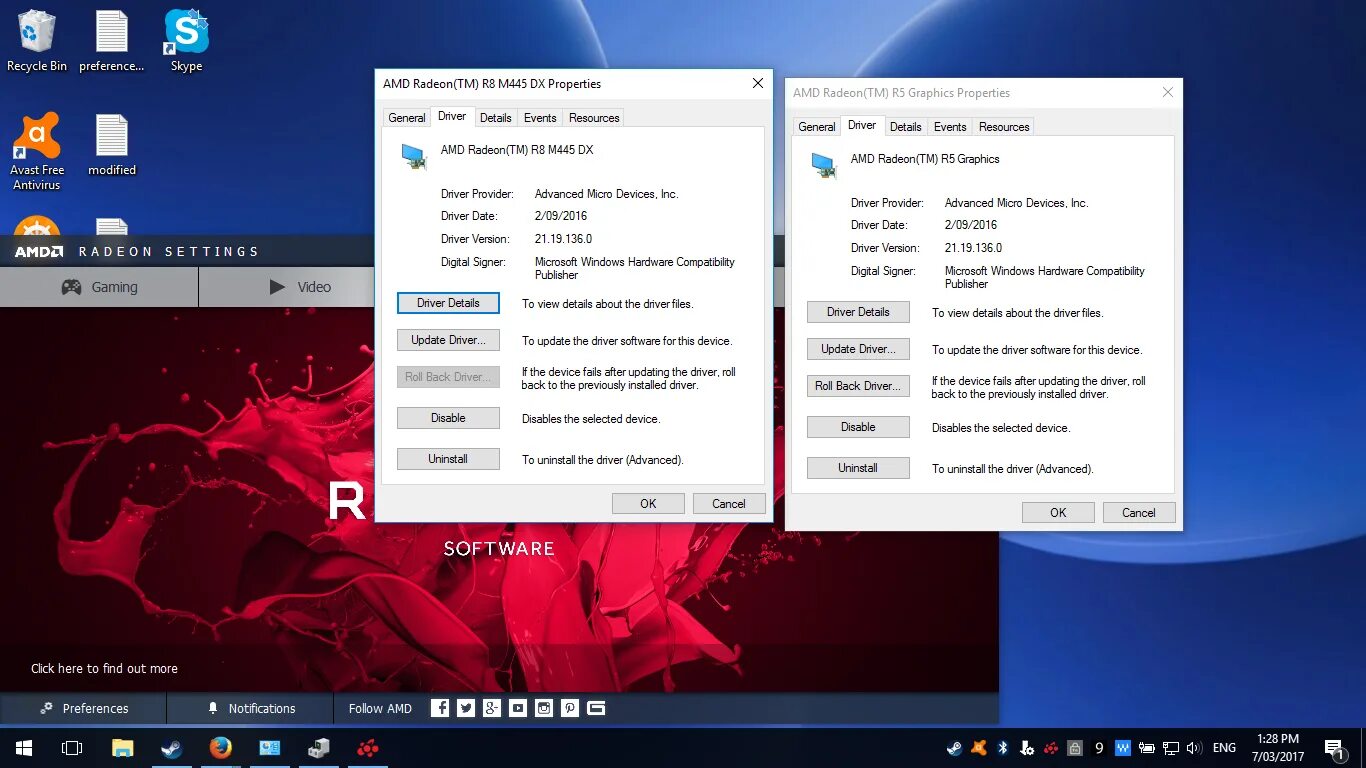Viewport: 1366px width, 768px height.
Task: Open File Explorer from the taskbar
Action: pos(122,748)
